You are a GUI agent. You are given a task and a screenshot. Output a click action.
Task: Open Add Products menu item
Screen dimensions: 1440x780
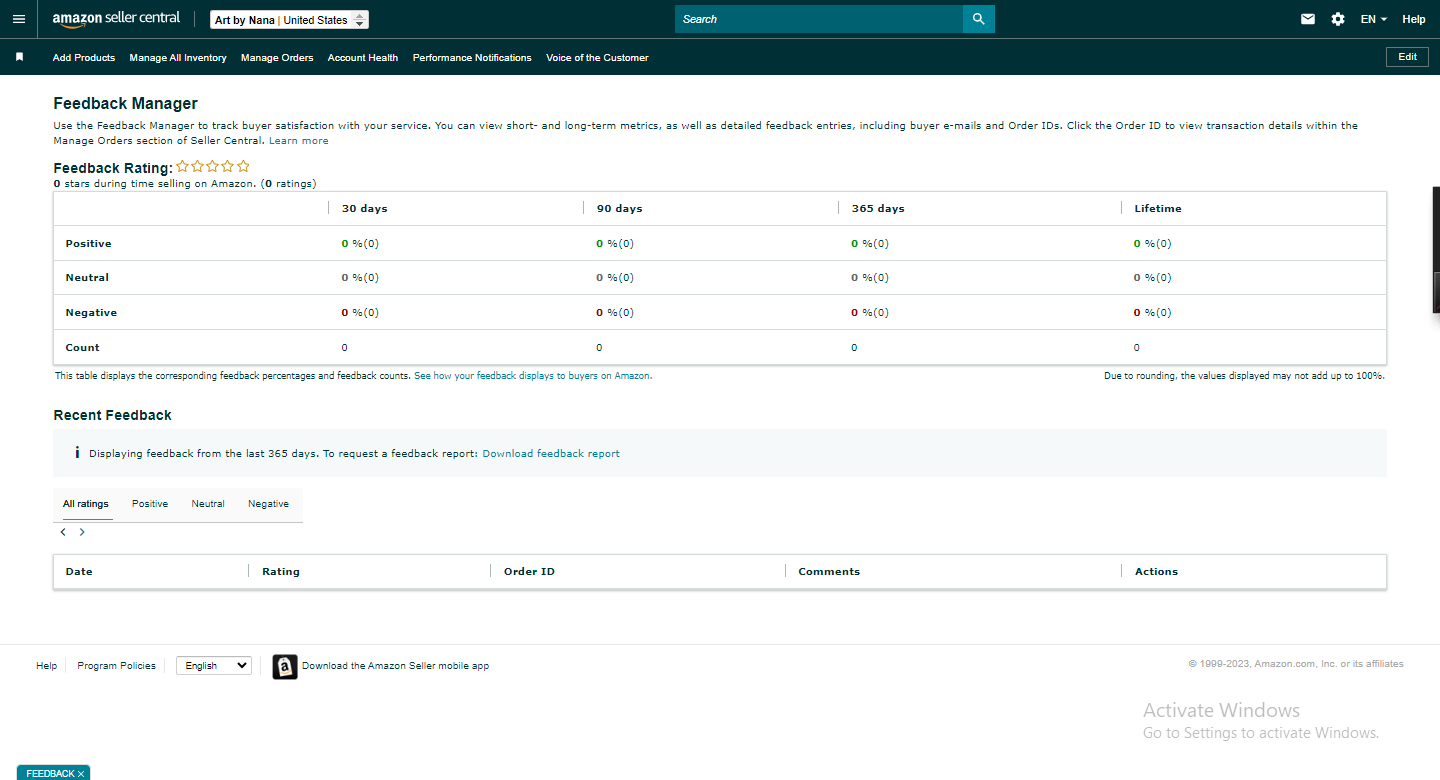click(x=84, y=58)
